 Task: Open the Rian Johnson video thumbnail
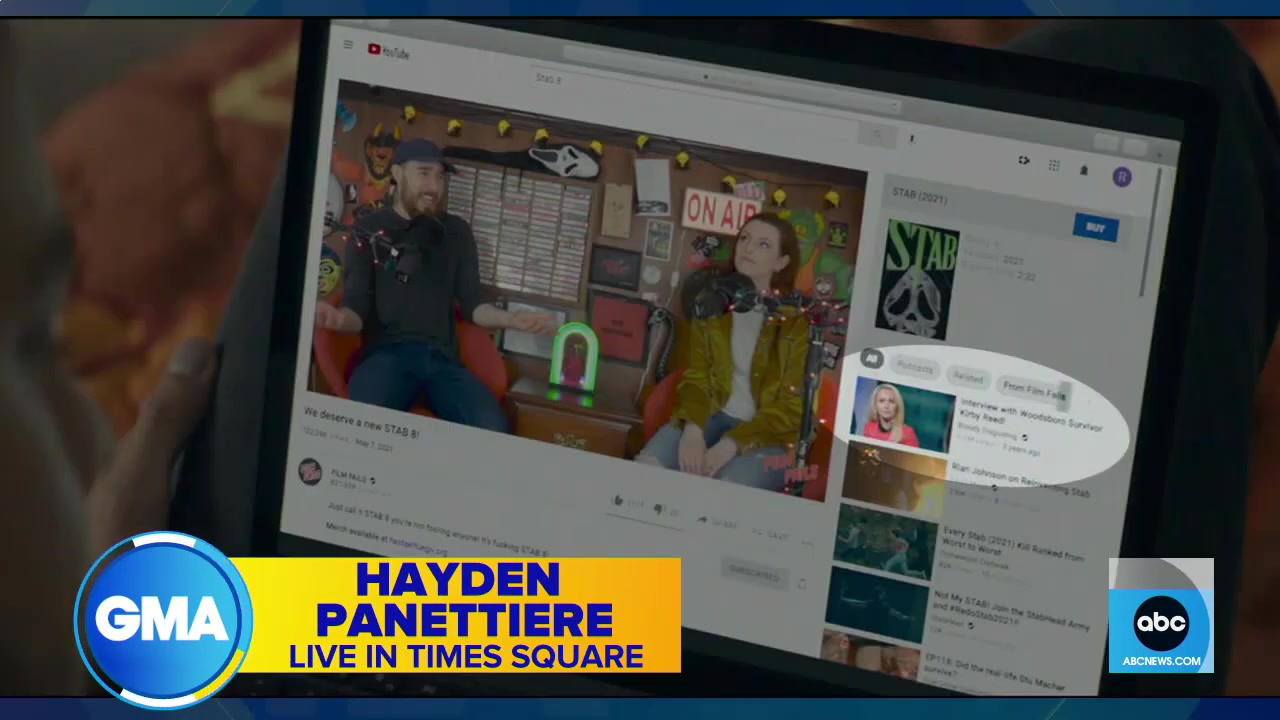tap(893, 477)
